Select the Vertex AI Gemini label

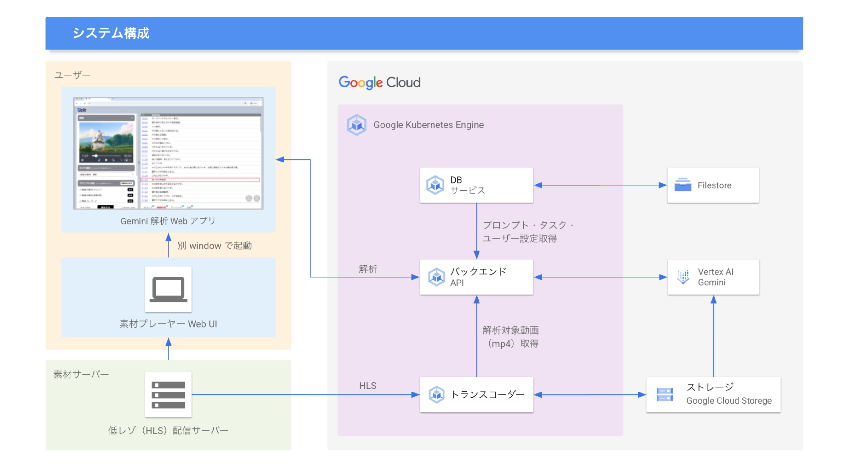[x=715, y=277]
